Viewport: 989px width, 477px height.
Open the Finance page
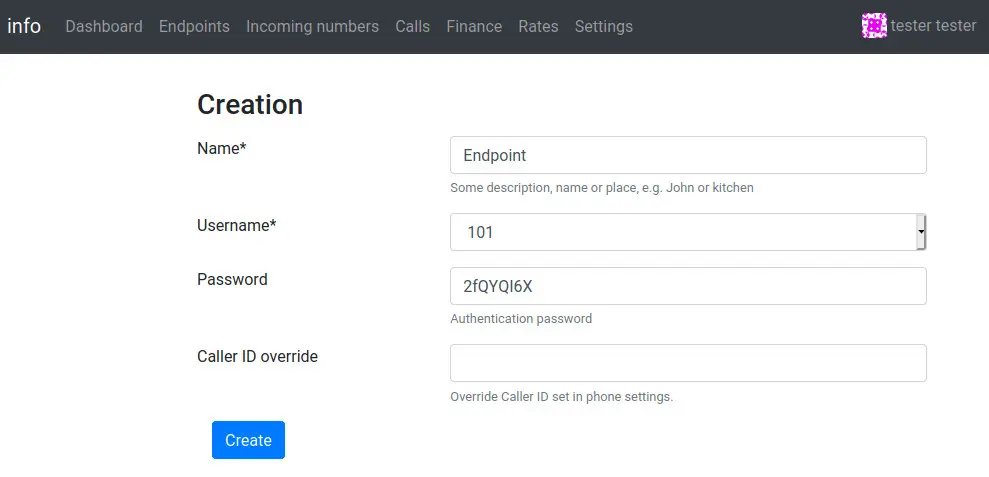click(x=474, y=27)
